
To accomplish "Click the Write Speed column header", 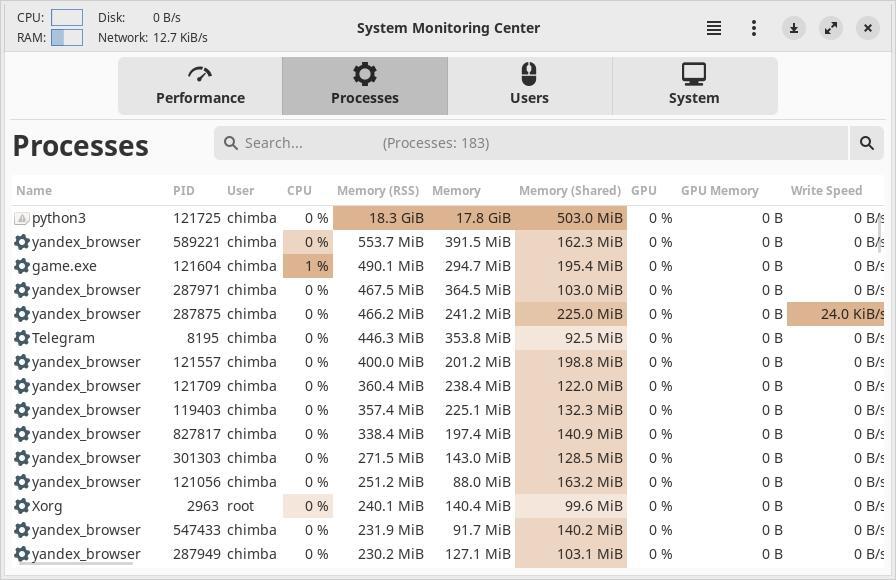I will [826, 190].
